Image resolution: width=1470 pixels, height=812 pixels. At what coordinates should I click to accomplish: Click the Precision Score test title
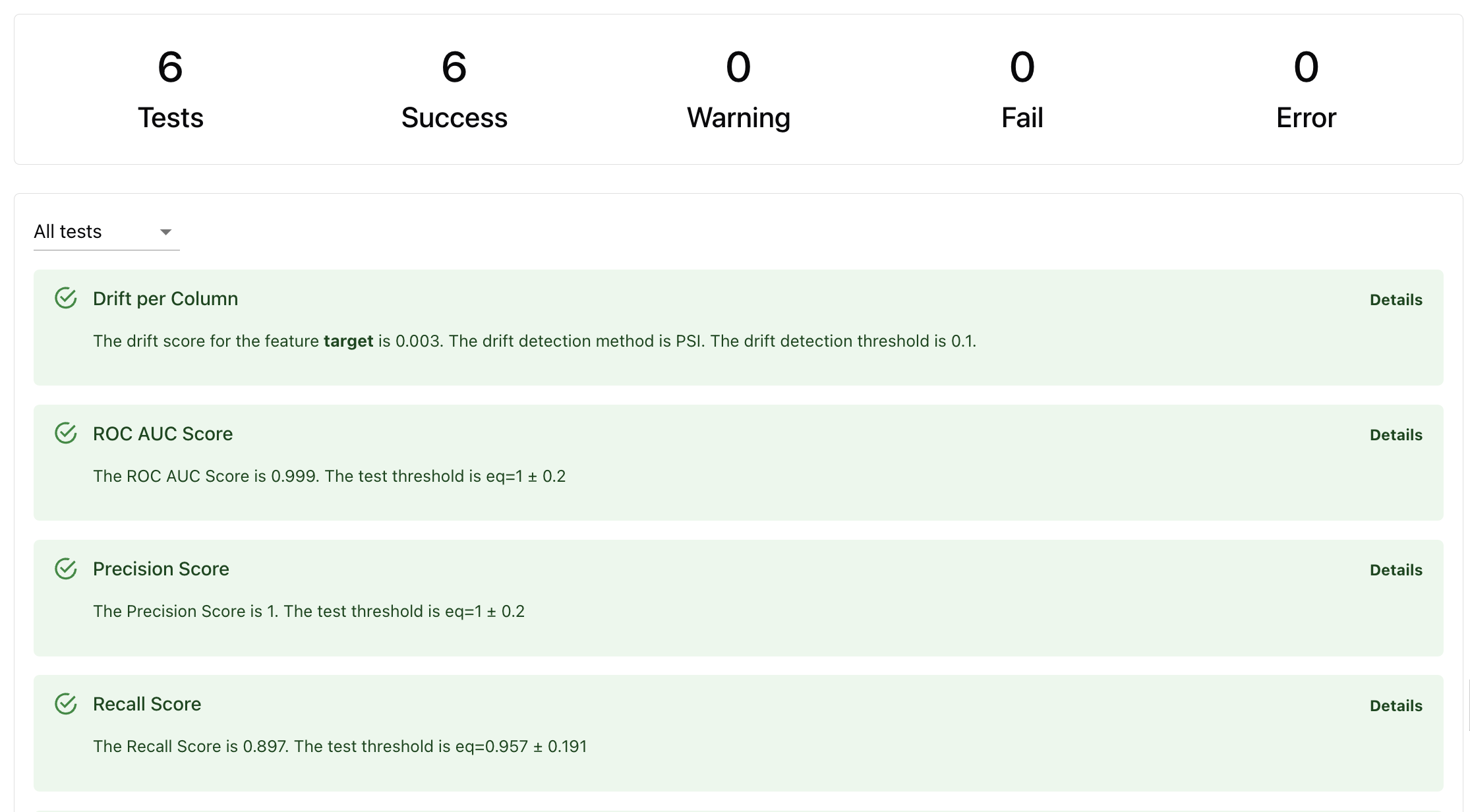click(x=161, y=569)
